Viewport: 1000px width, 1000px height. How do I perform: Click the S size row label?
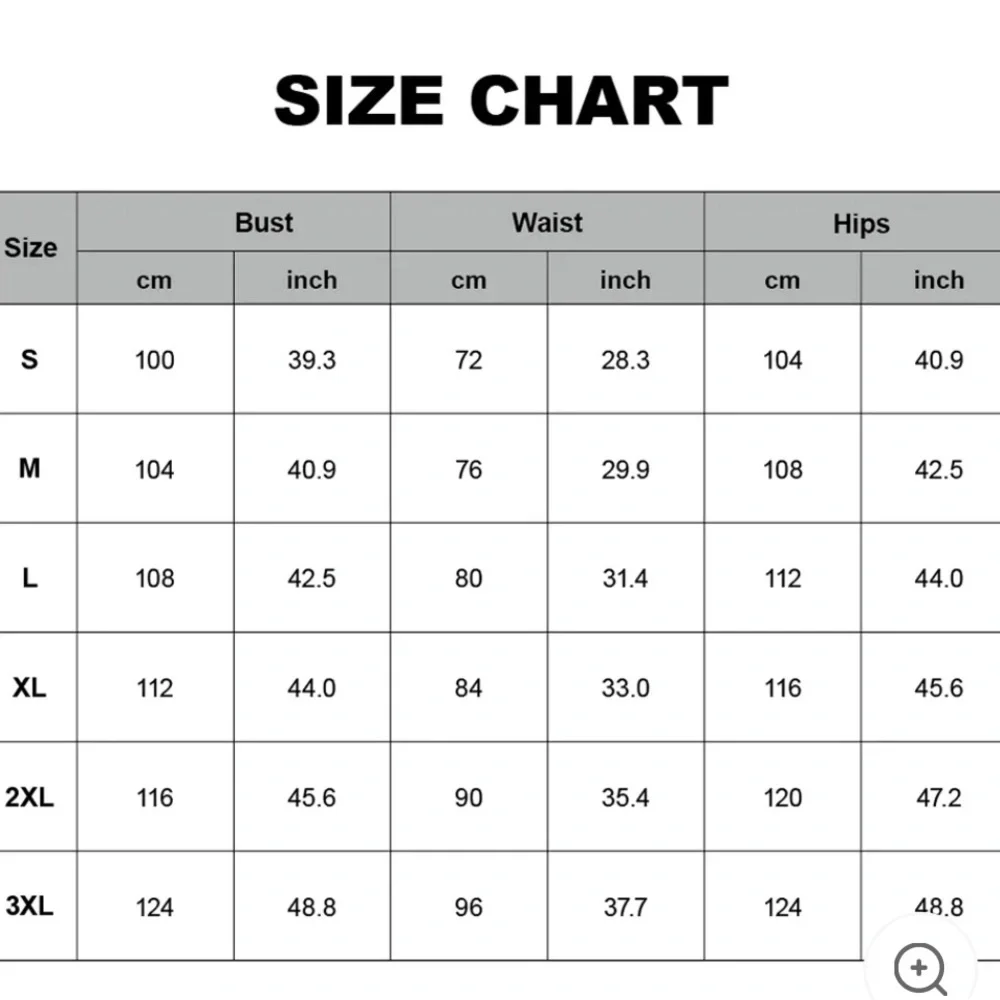coord(30,359)
